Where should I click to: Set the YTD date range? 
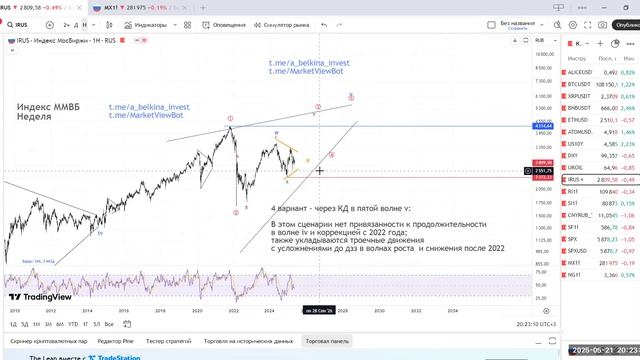(73, 324)
